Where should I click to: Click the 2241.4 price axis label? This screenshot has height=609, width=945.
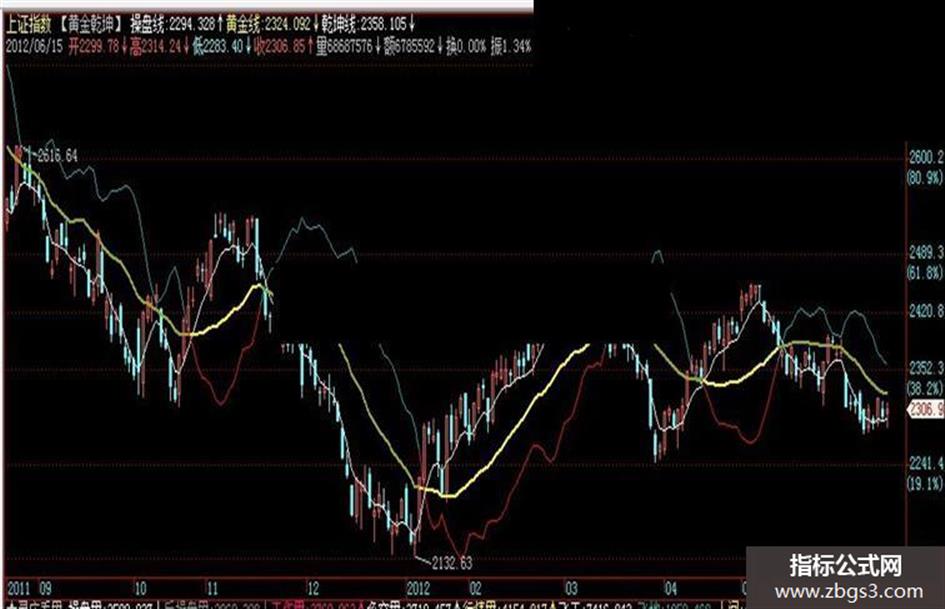tap(926, 463)
